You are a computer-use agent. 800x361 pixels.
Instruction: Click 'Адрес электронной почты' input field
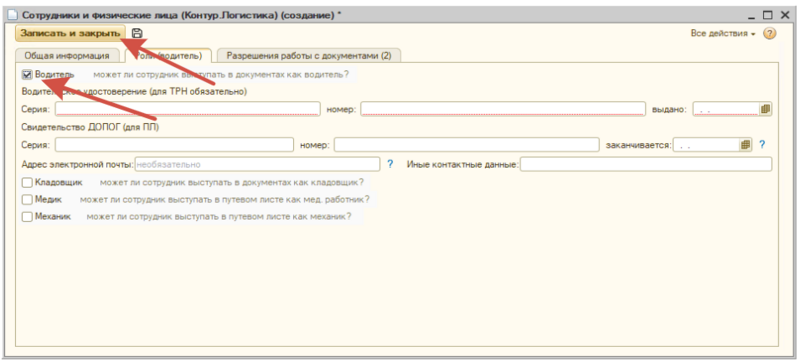tap(257, 164)
